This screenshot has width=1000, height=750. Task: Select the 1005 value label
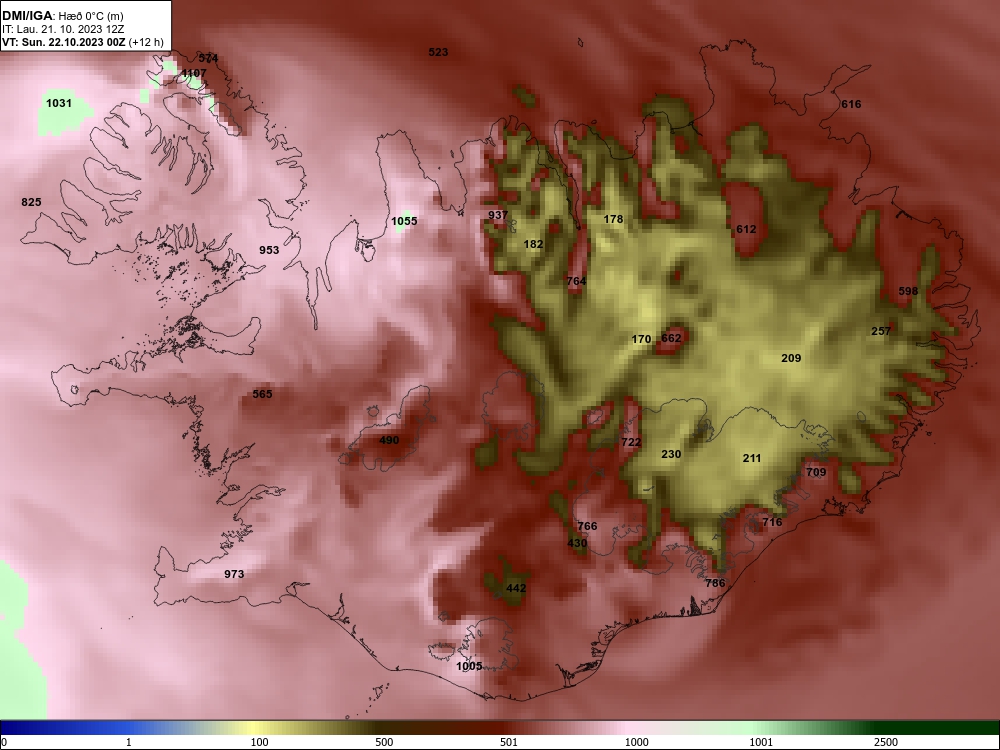tap(469, 666)
